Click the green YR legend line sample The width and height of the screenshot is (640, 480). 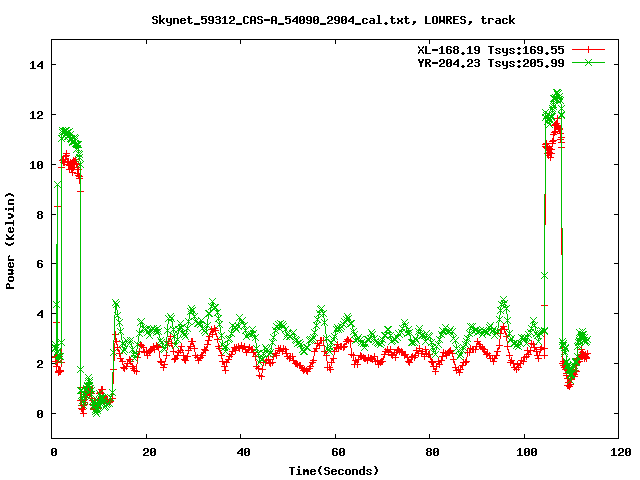pyautogui.click(x=588, y=62)
